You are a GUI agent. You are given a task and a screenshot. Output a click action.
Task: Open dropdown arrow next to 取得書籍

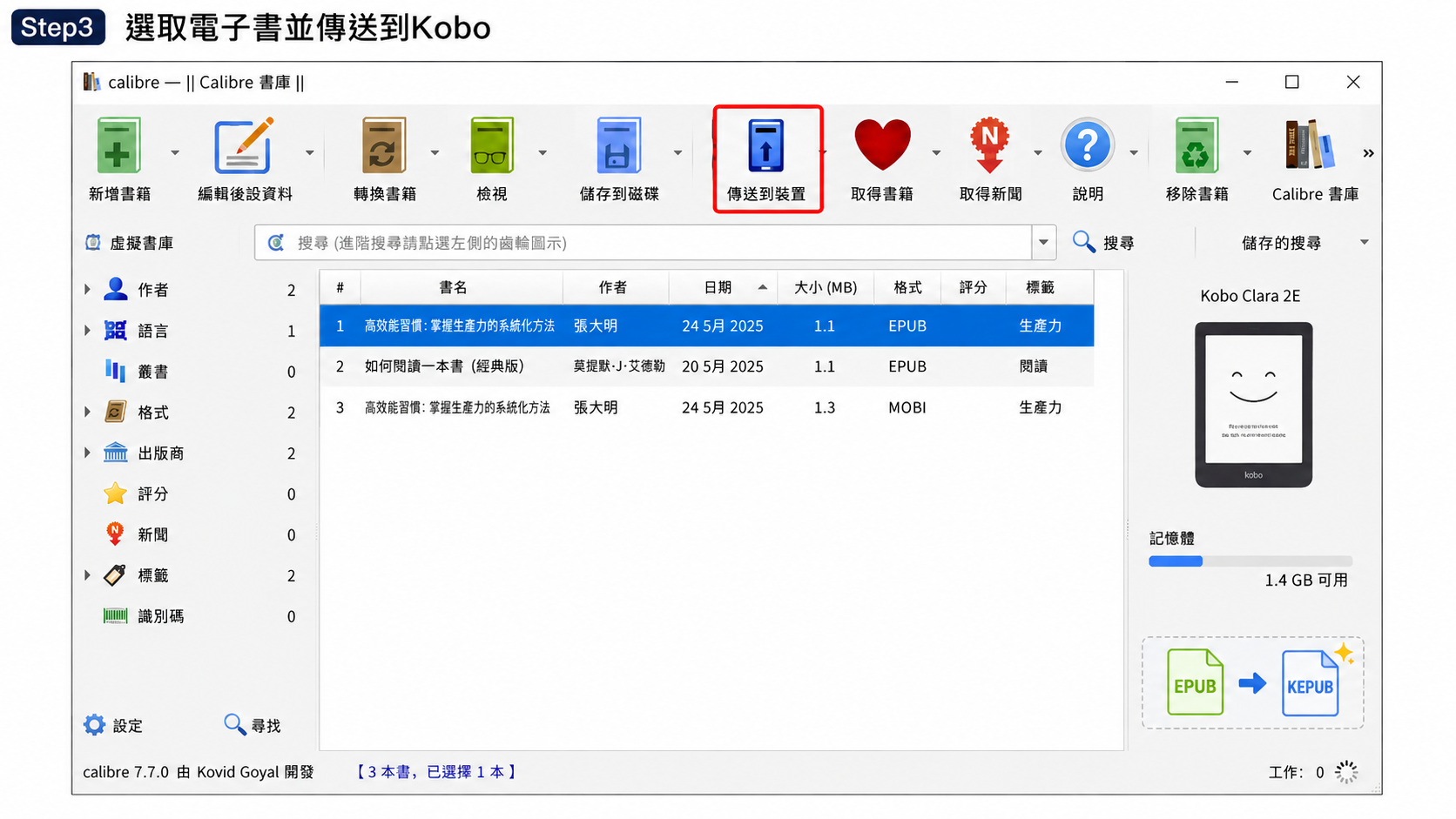(936, 153)
